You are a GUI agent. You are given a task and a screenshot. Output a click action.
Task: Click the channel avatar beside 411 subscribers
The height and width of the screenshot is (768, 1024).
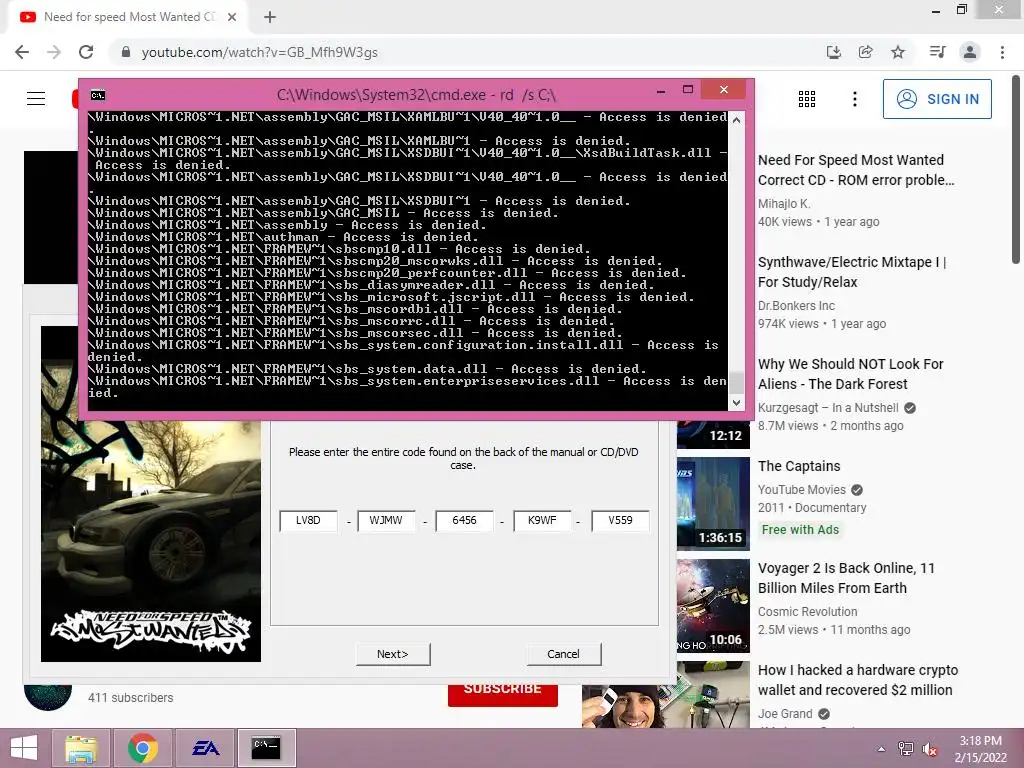(x=48, y=697)
